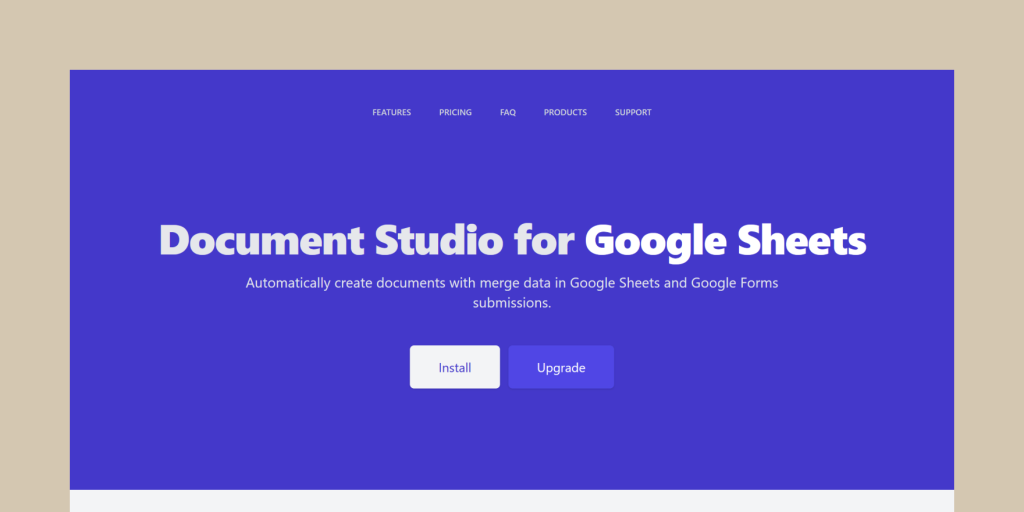
Task: Select Products in the navigation bar
Action: pos(565,112)
